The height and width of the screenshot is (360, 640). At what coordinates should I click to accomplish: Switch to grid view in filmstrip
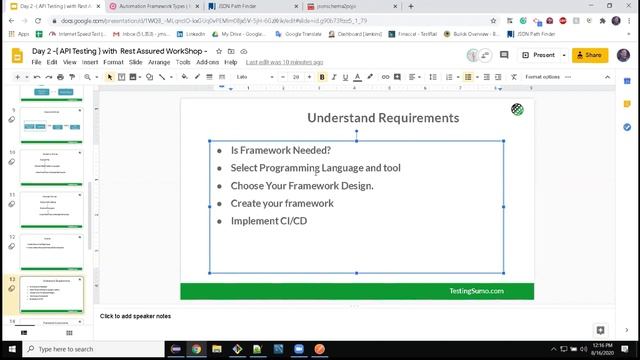click(69, 333)
